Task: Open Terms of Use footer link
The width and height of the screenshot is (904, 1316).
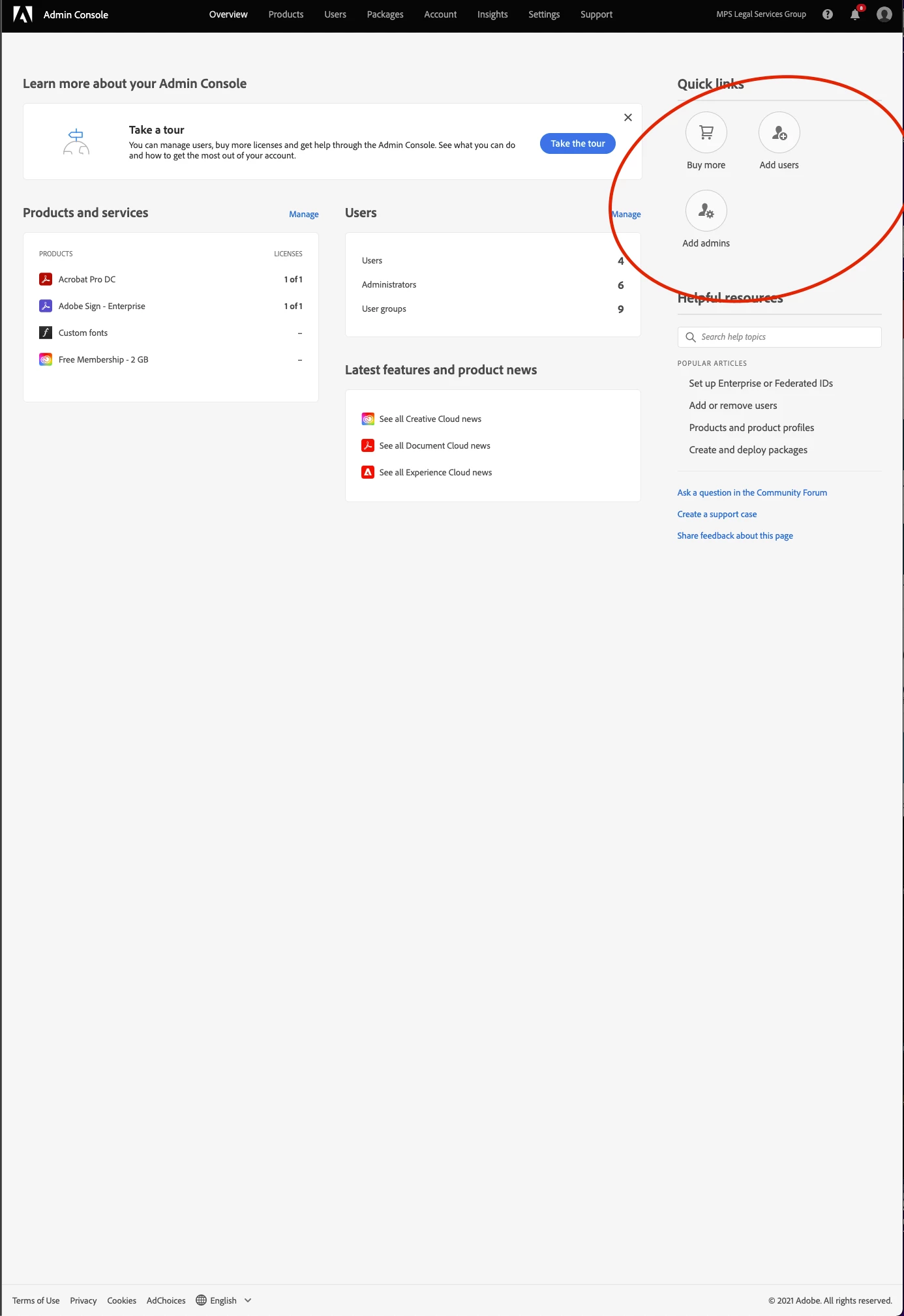Action: pyautogui.click(x=36, y=1300)
